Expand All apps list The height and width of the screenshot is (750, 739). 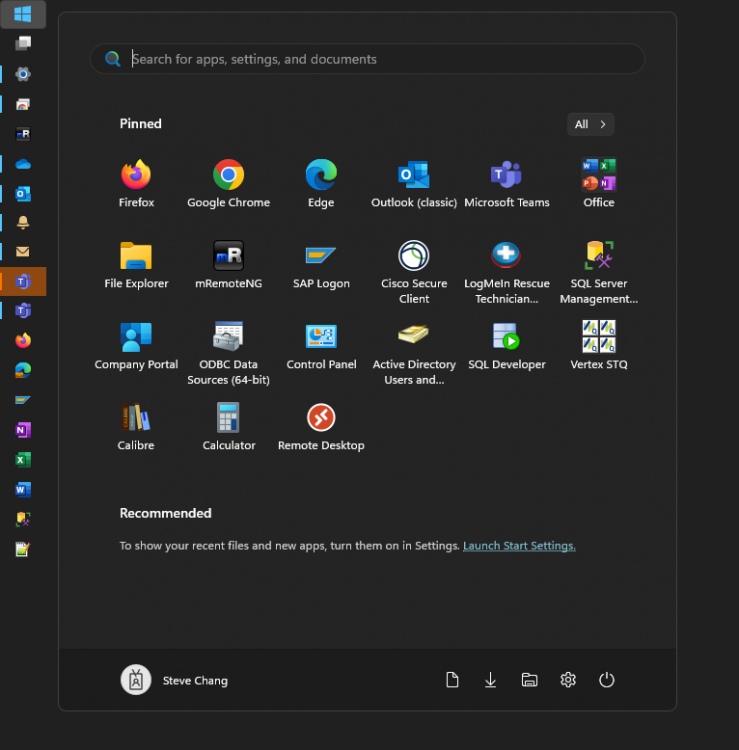(590, 124)
